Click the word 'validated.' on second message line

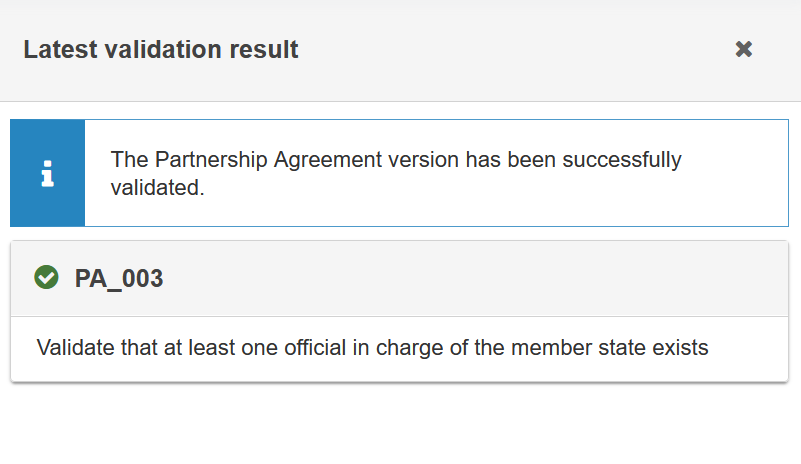pos(157,188)
